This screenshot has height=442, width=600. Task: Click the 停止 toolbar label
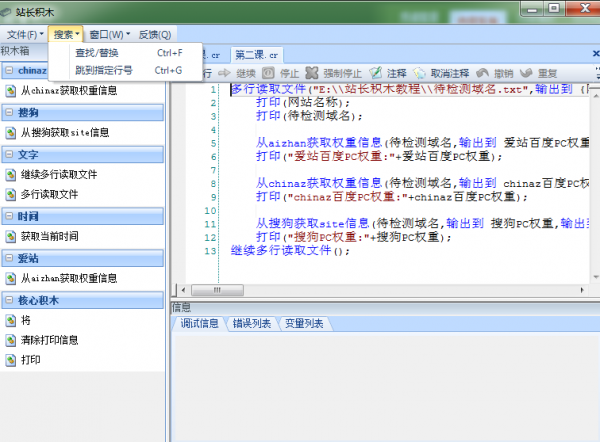[x=289, y=73]
